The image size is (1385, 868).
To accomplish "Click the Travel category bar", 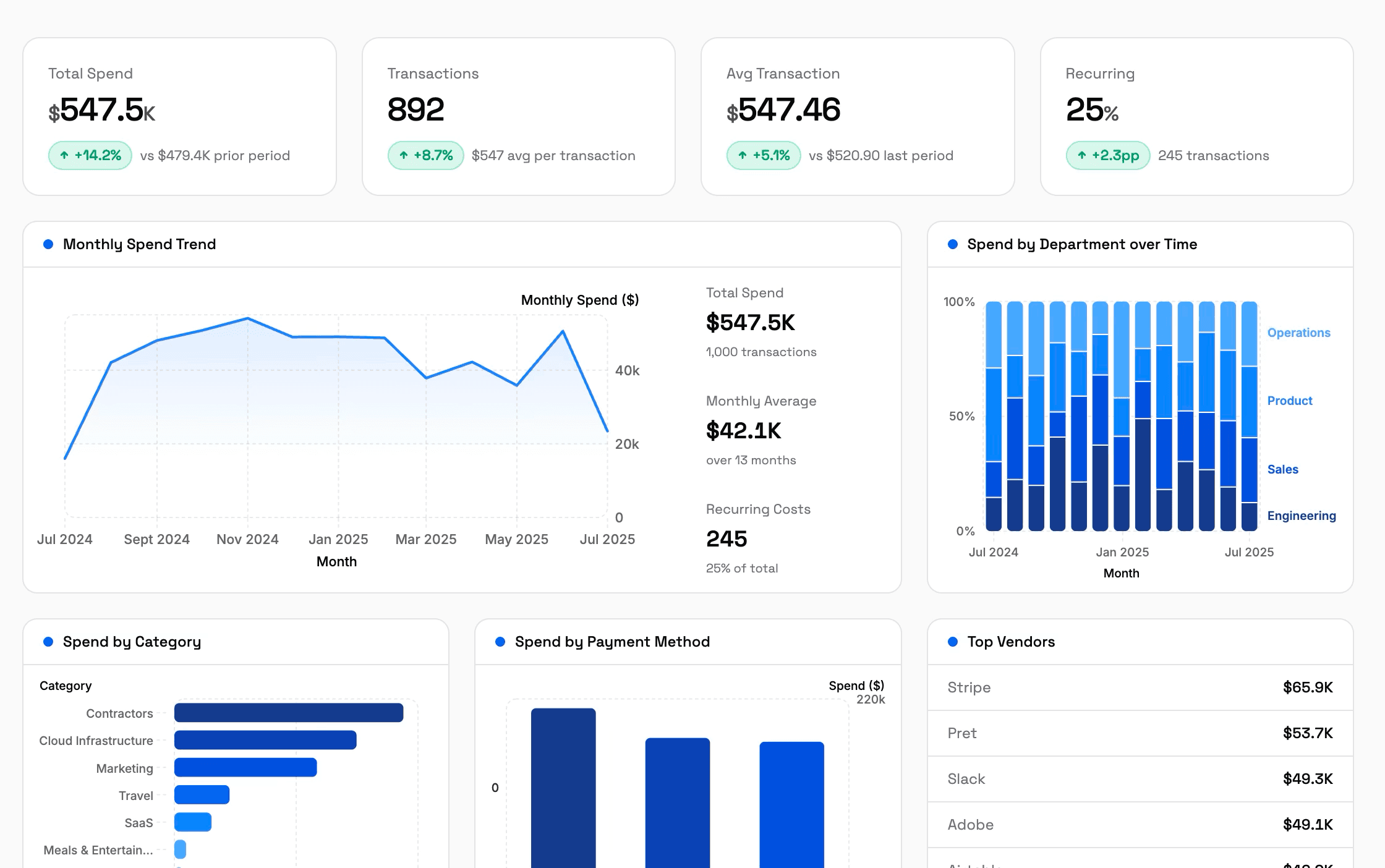I will tap(202, 794).
